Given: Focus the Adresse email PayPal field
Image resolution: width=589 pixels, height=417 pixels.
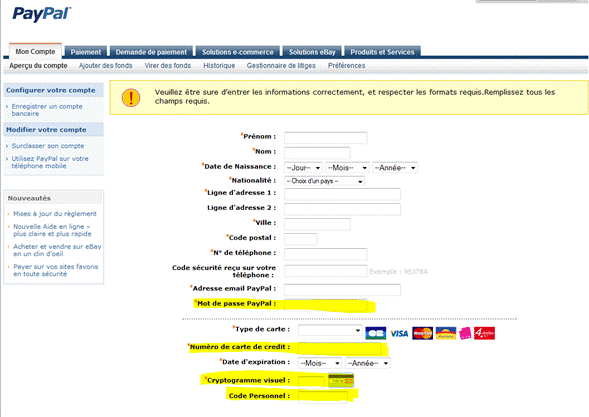Looking at the screenshot, I should (342, 290).
